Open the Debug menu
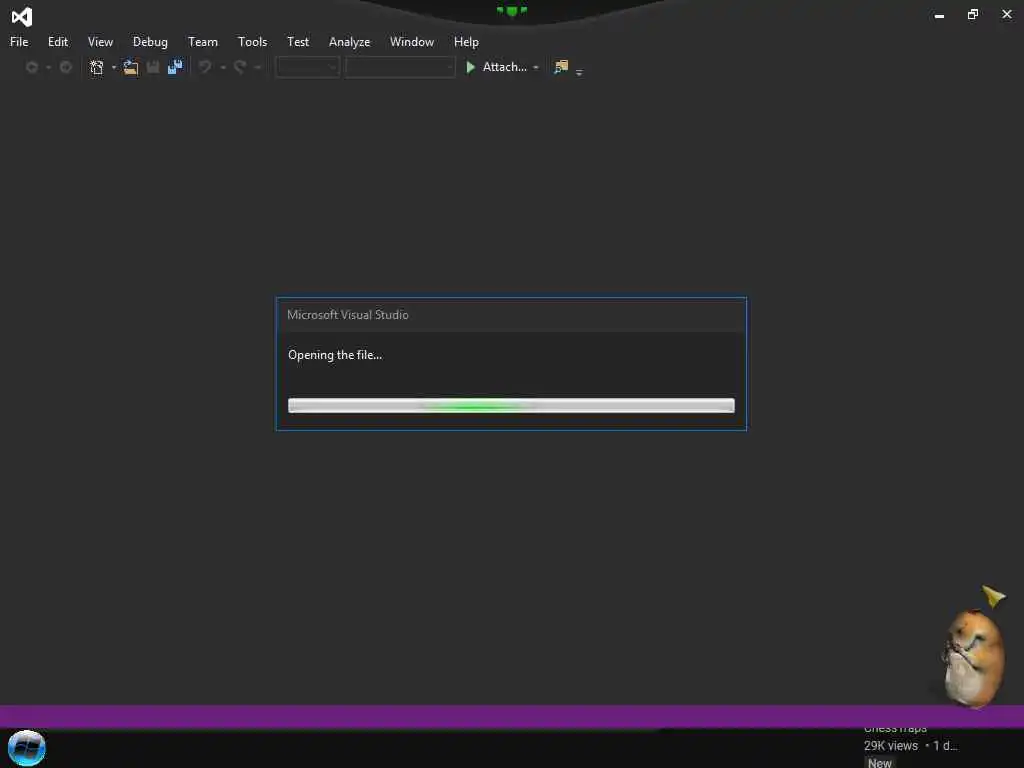 point(150,42)
